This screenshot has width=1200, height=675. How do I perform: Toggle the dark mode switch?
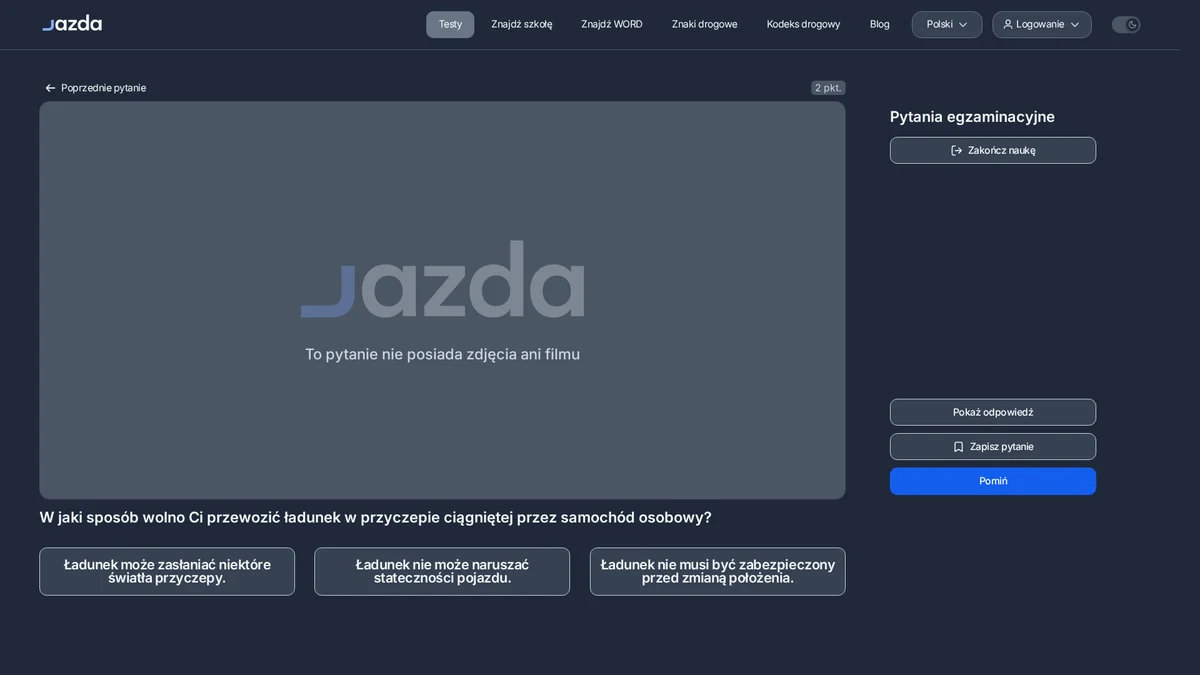pos(1126,24)
